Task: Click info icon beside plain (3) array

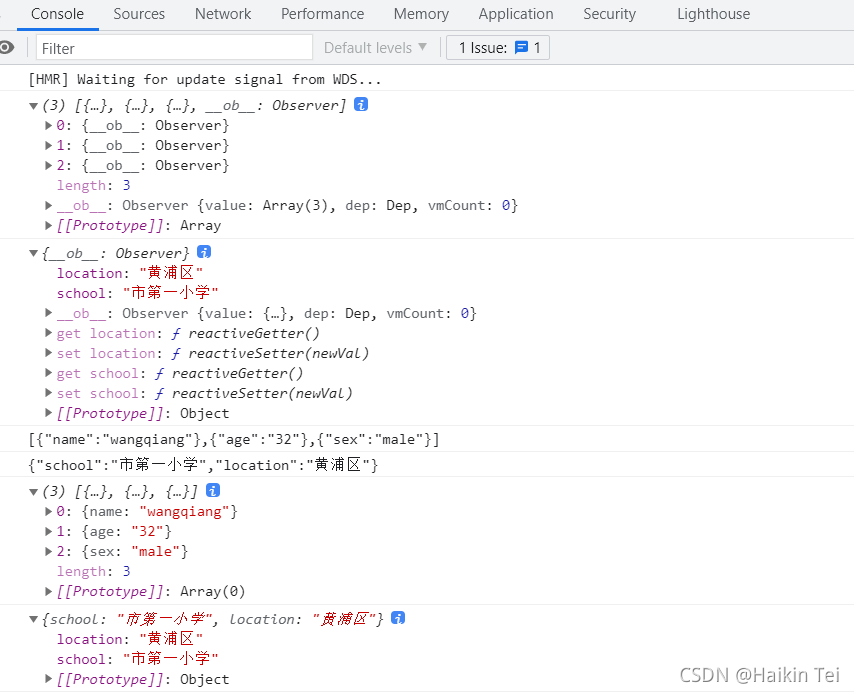Action: 213,490
